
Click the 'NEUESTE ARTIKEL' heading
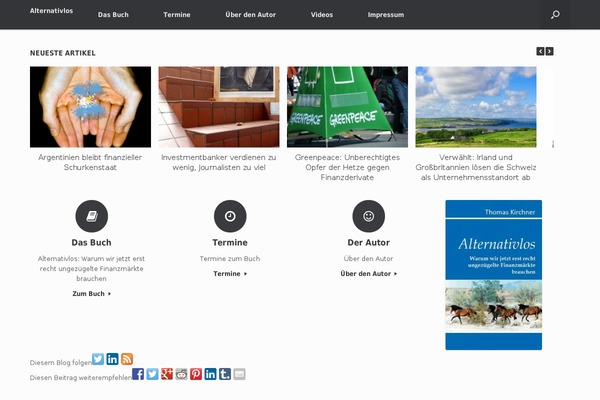pyautogui.click(x=63, y=53)
